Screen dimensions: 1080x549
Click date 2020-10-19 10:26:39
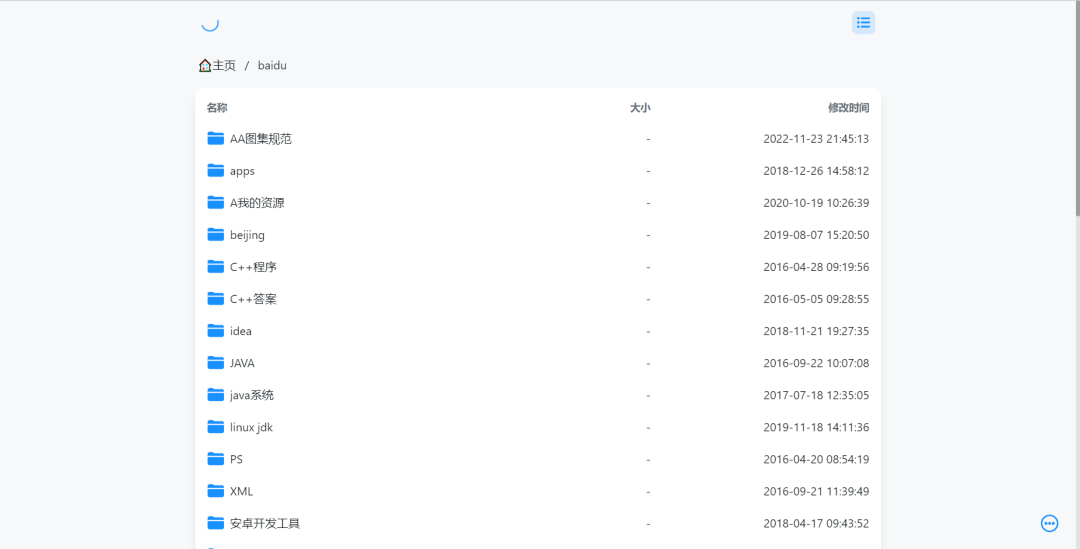[x=816, y=203]
